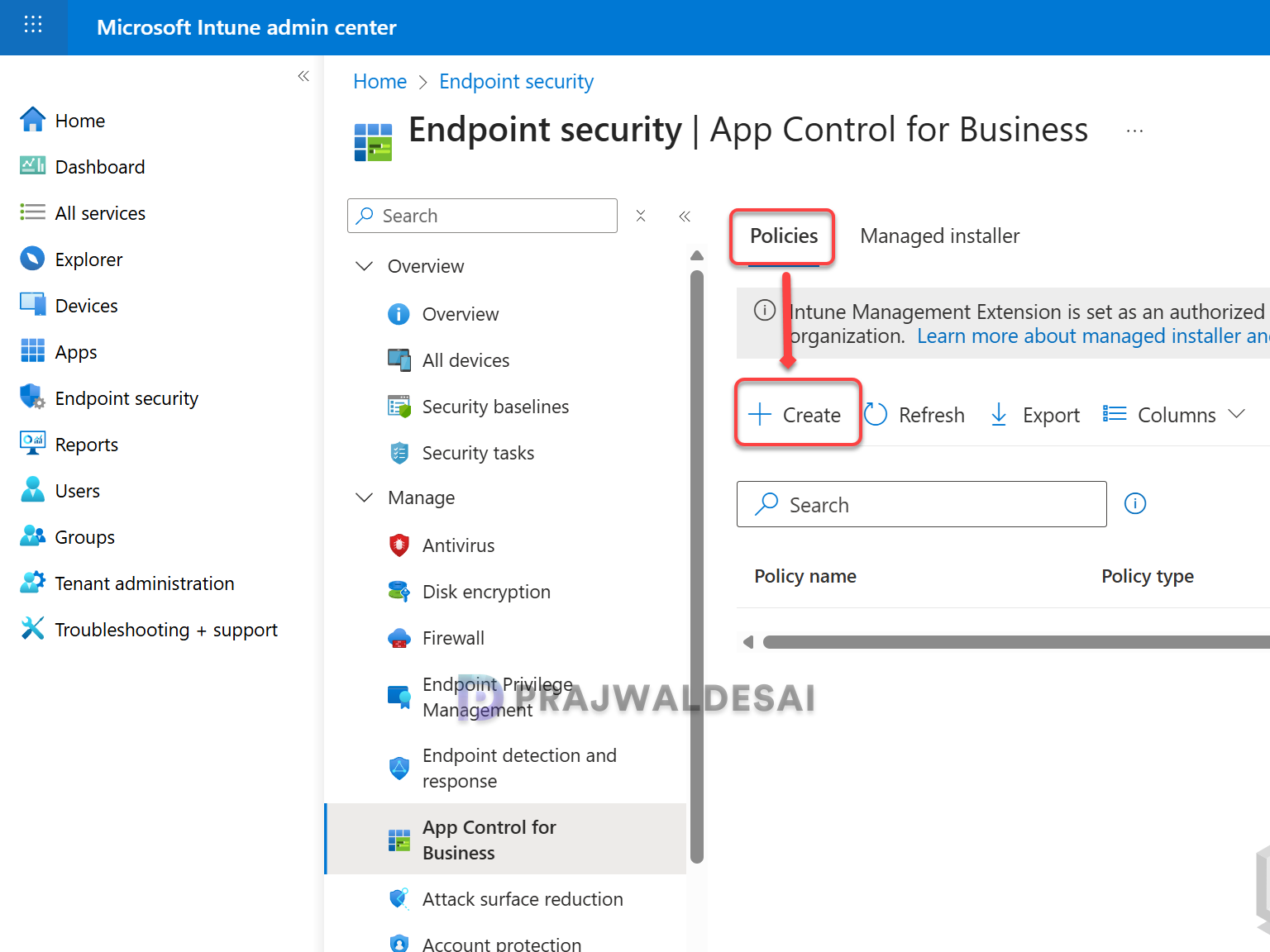
Task: Click the Home house icon in sidebar
Action: coord(32,120)
